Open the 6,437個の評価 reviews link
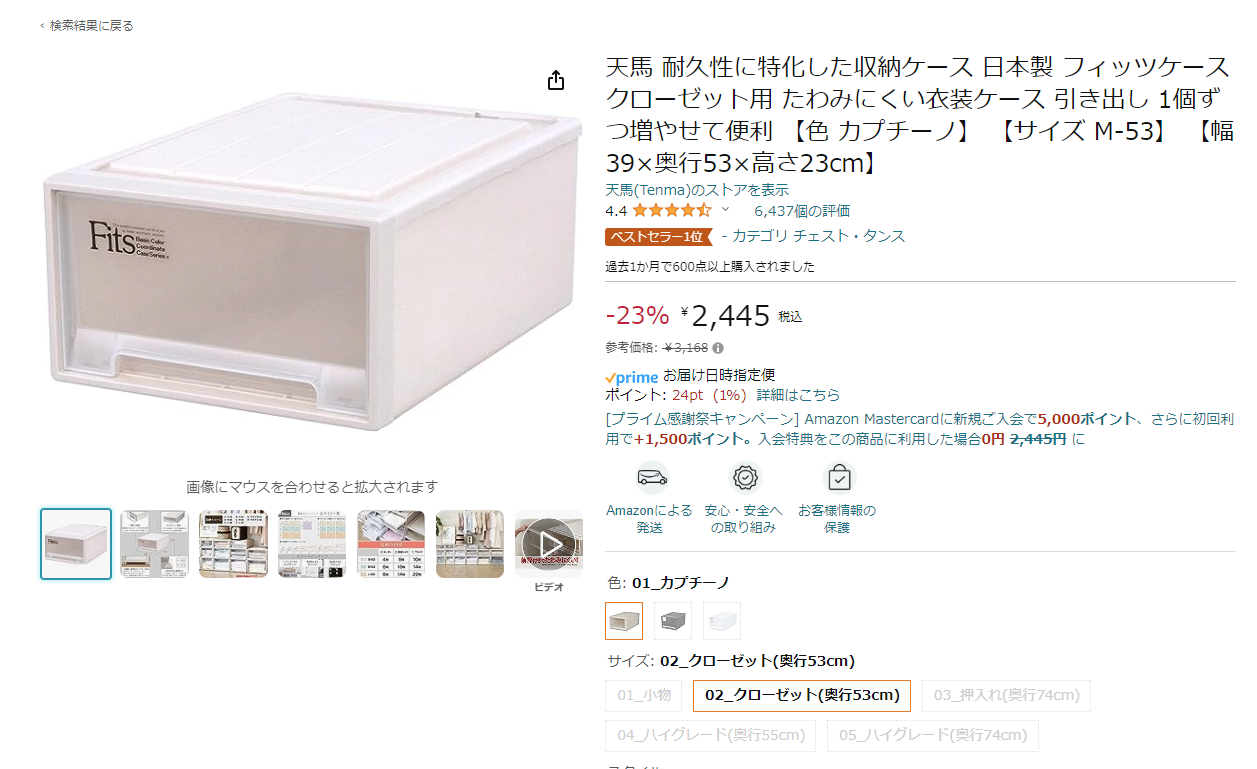The height and width of the screenshot is (769, 1257). [802, 210]
